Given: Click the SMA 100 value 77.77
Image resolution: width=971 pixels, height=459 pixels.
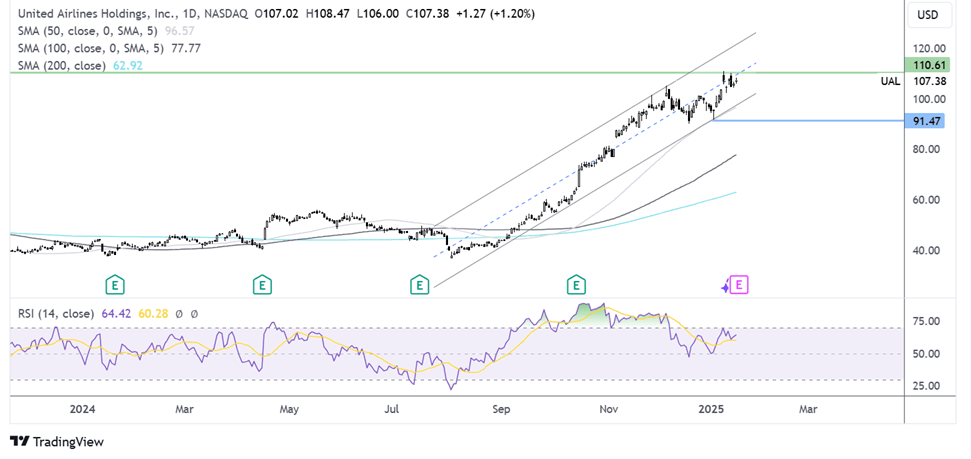Looking at the screenshot, I should coord(187,48).
